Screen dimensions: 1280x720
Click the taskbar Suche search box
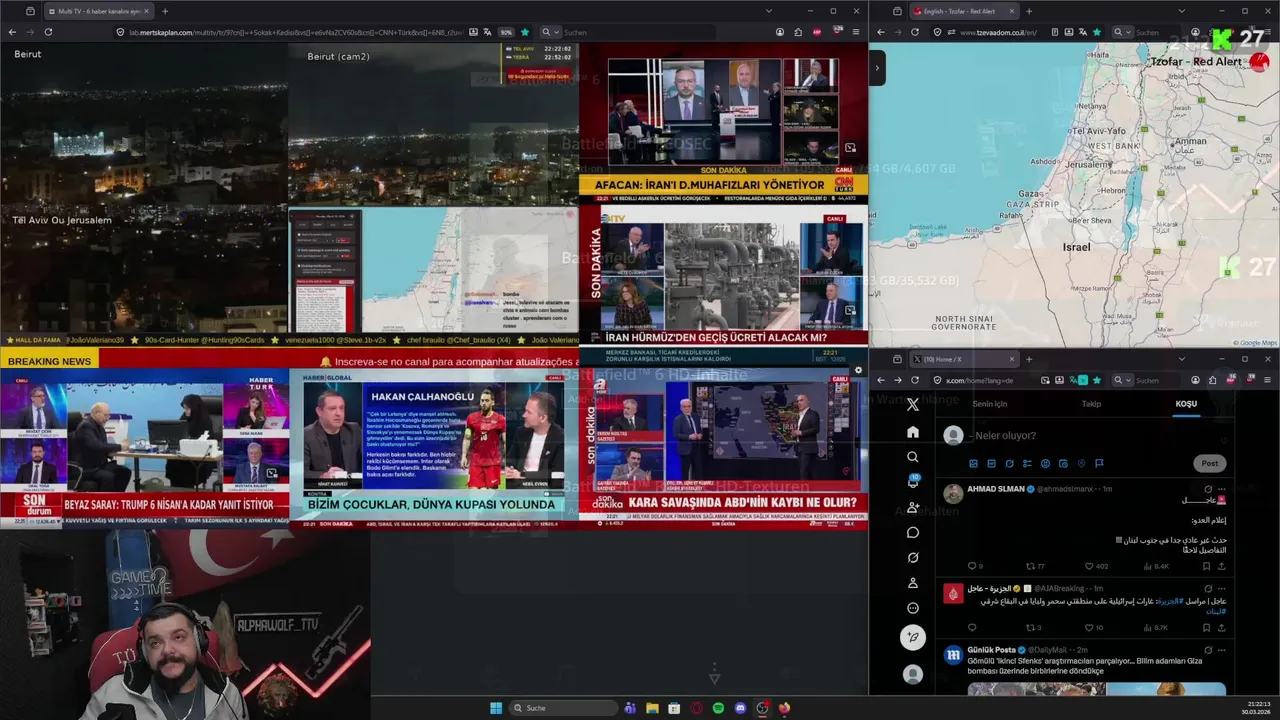pyautogui.click(x=563, y=708)
